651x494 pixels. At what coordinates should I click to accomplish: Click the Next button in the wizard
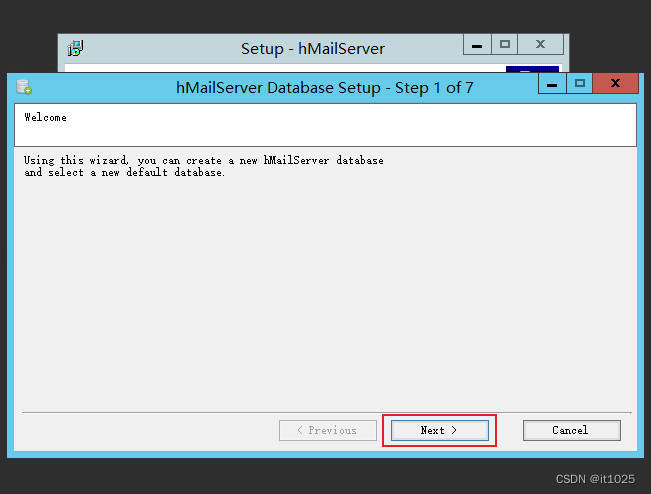click(x=440, y=430)
